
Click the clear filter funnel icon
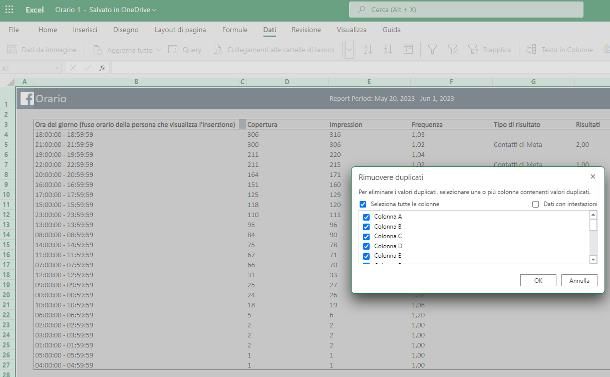click(x=452, y=49)
